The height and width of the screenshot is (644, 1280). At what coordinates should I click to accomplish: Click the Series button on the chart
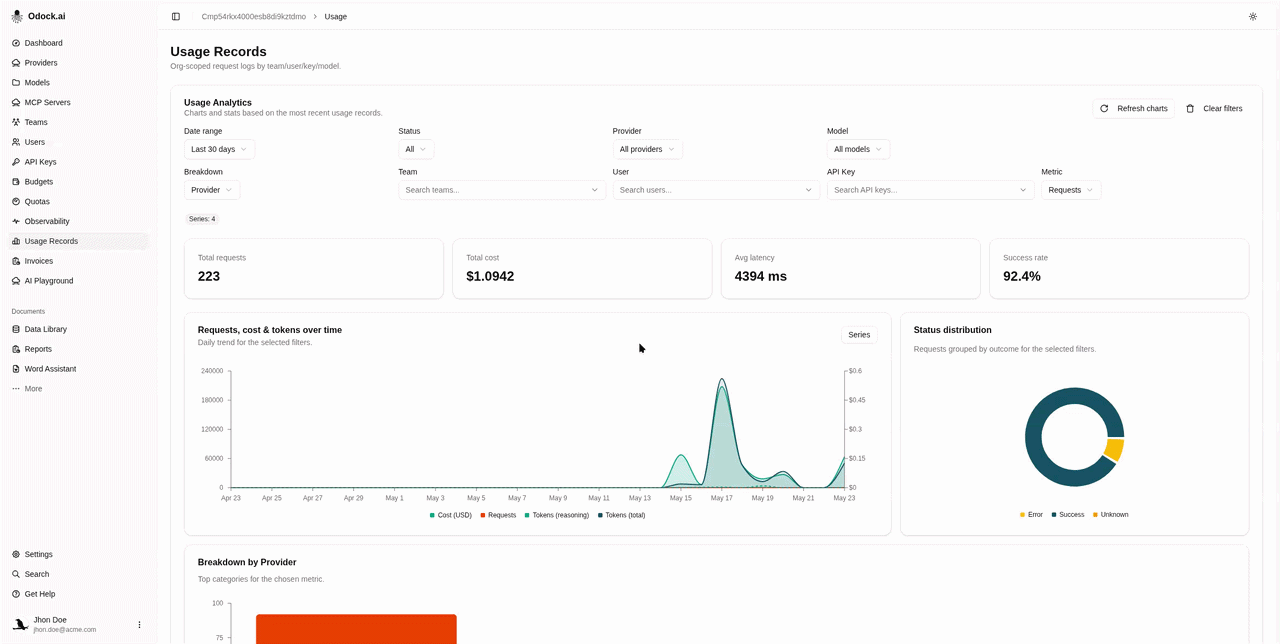[859, 335]
